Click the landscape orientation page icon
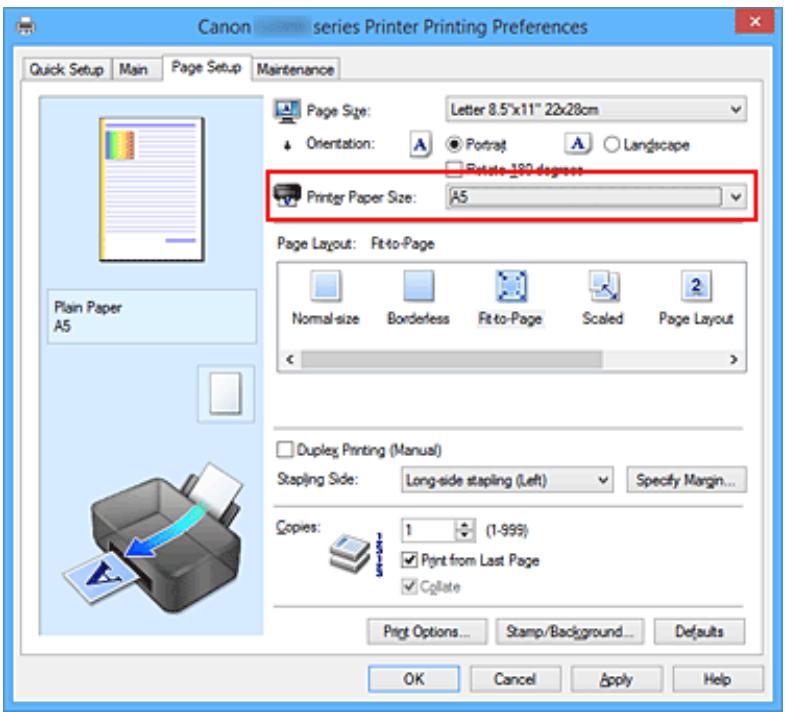The height and width of the screenshot is (712, 785). point(578,145)
